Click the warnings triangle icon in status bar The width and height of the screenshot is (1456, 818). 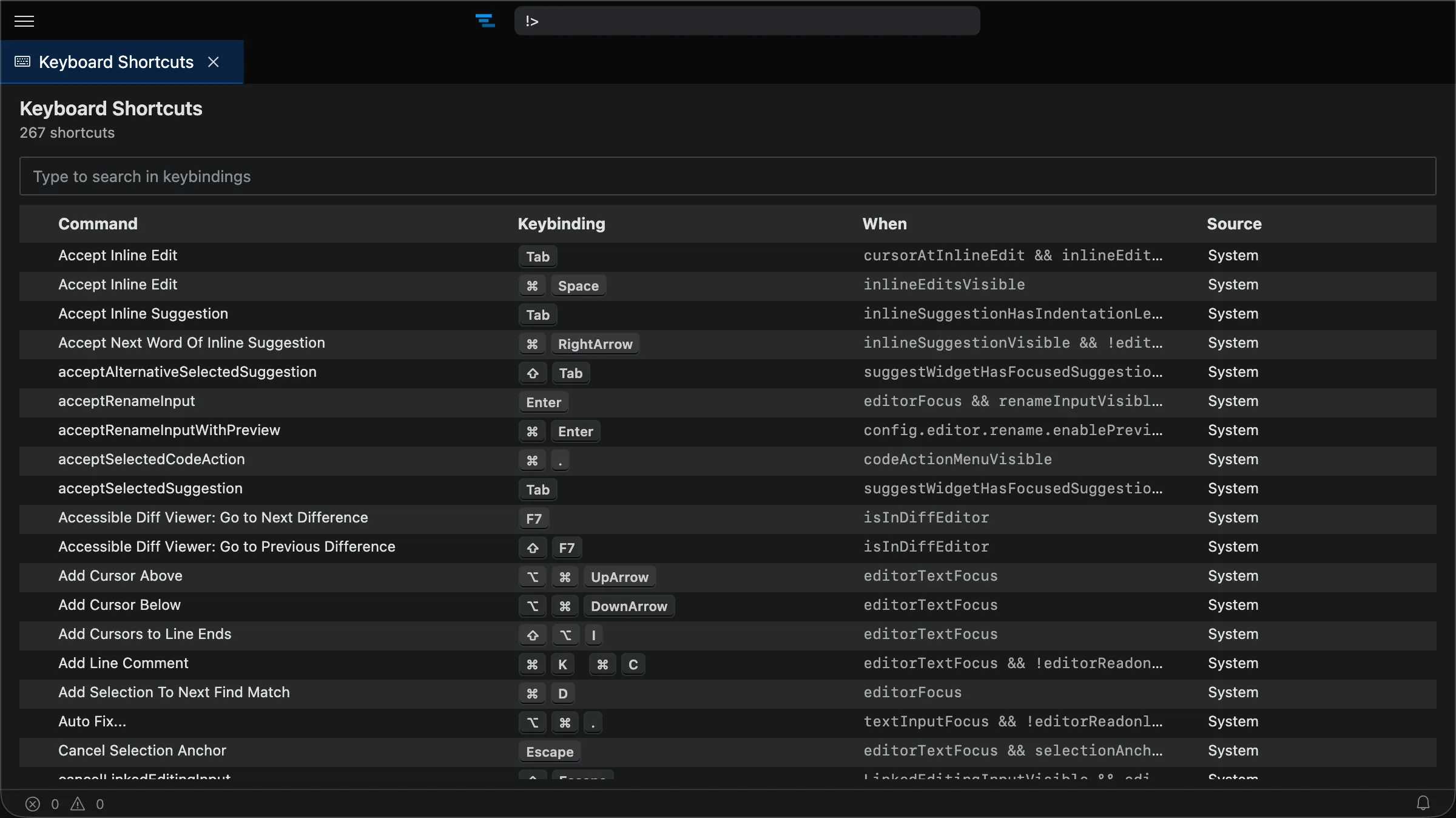(x=78, y=804)
